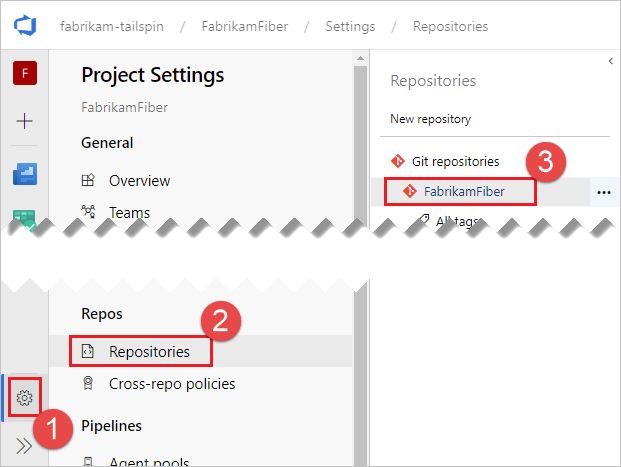Viewport: 621px width, 467px height.
Task: Click the Azure DevOps logo
Action: (24, 26)
